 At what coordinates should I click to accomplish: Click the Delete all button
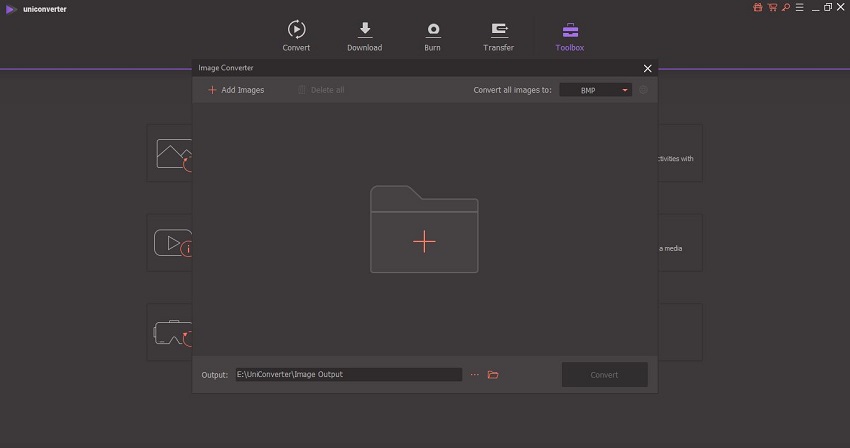click(x=321, y=90)
